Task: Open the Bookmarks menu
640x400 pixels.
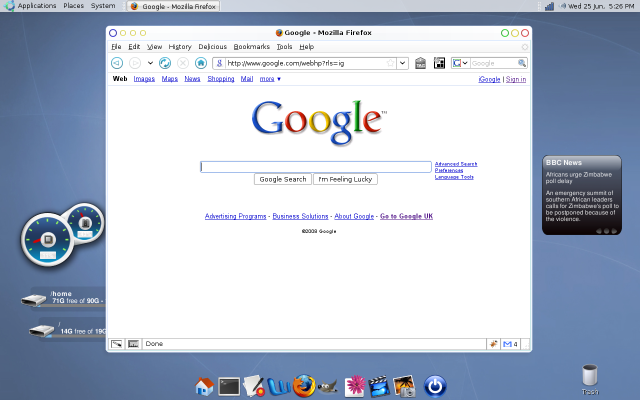Action: tap(252, 47)
